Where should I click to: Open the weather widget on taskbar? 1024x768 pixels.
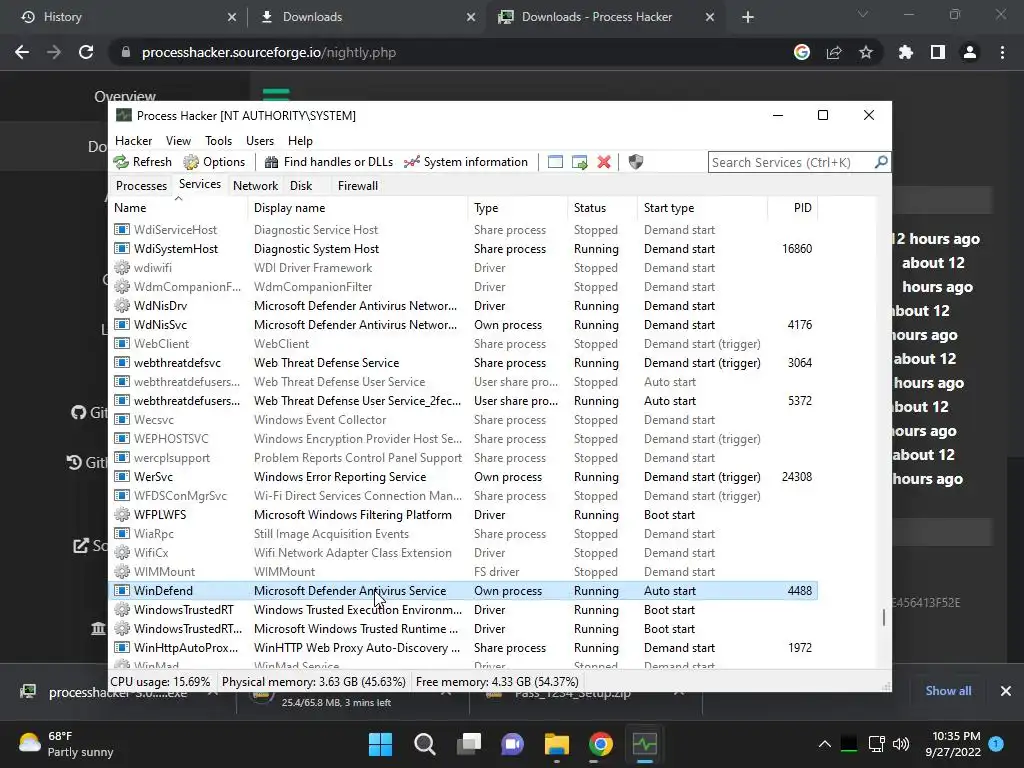click(x=67, y=744)
